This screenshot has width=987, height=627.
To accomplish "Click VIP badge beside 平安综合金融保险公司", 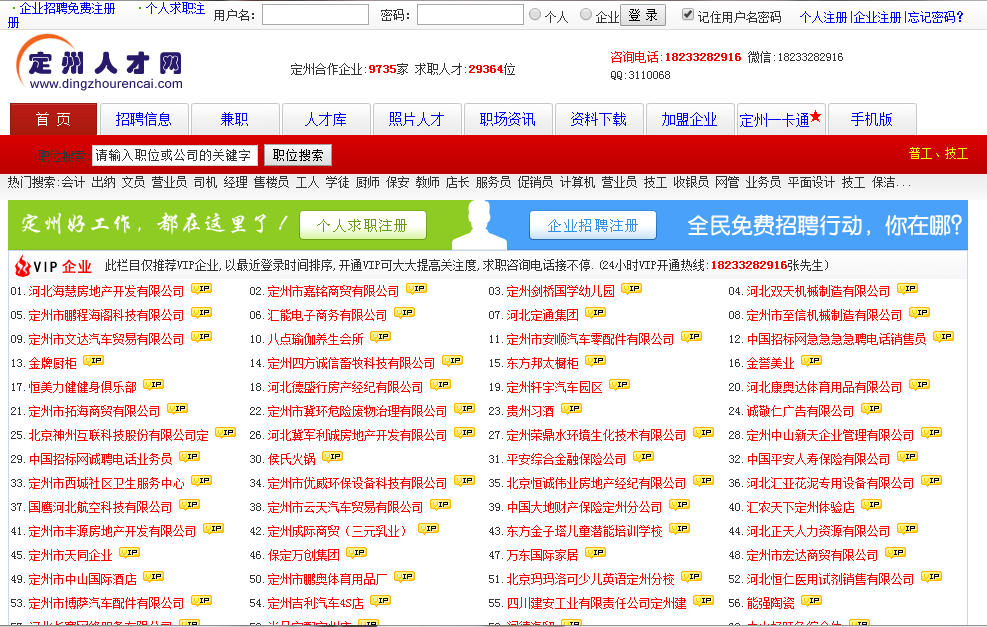I will click(x=644, y=457).
